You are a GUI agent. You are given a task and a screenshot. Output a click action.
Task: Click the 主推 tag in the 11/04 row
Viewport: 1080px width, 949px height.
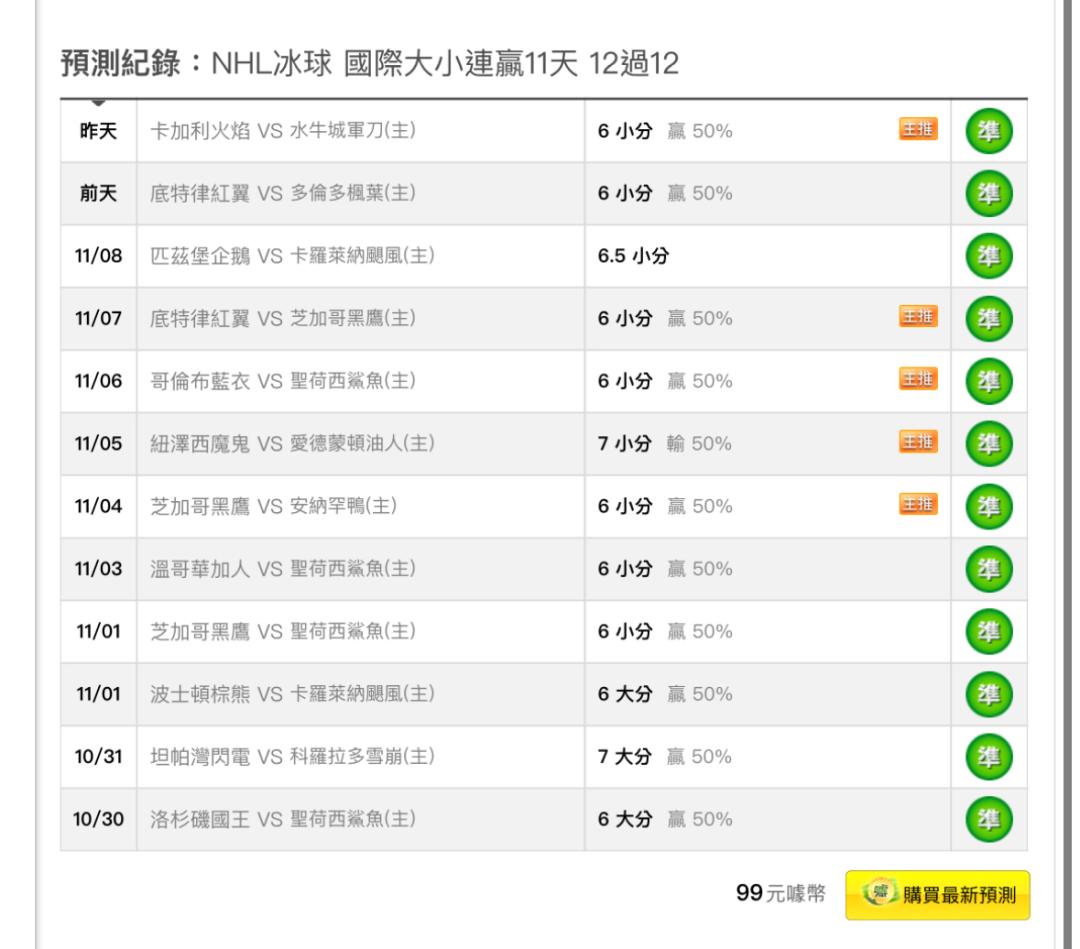tap(918, 504)
